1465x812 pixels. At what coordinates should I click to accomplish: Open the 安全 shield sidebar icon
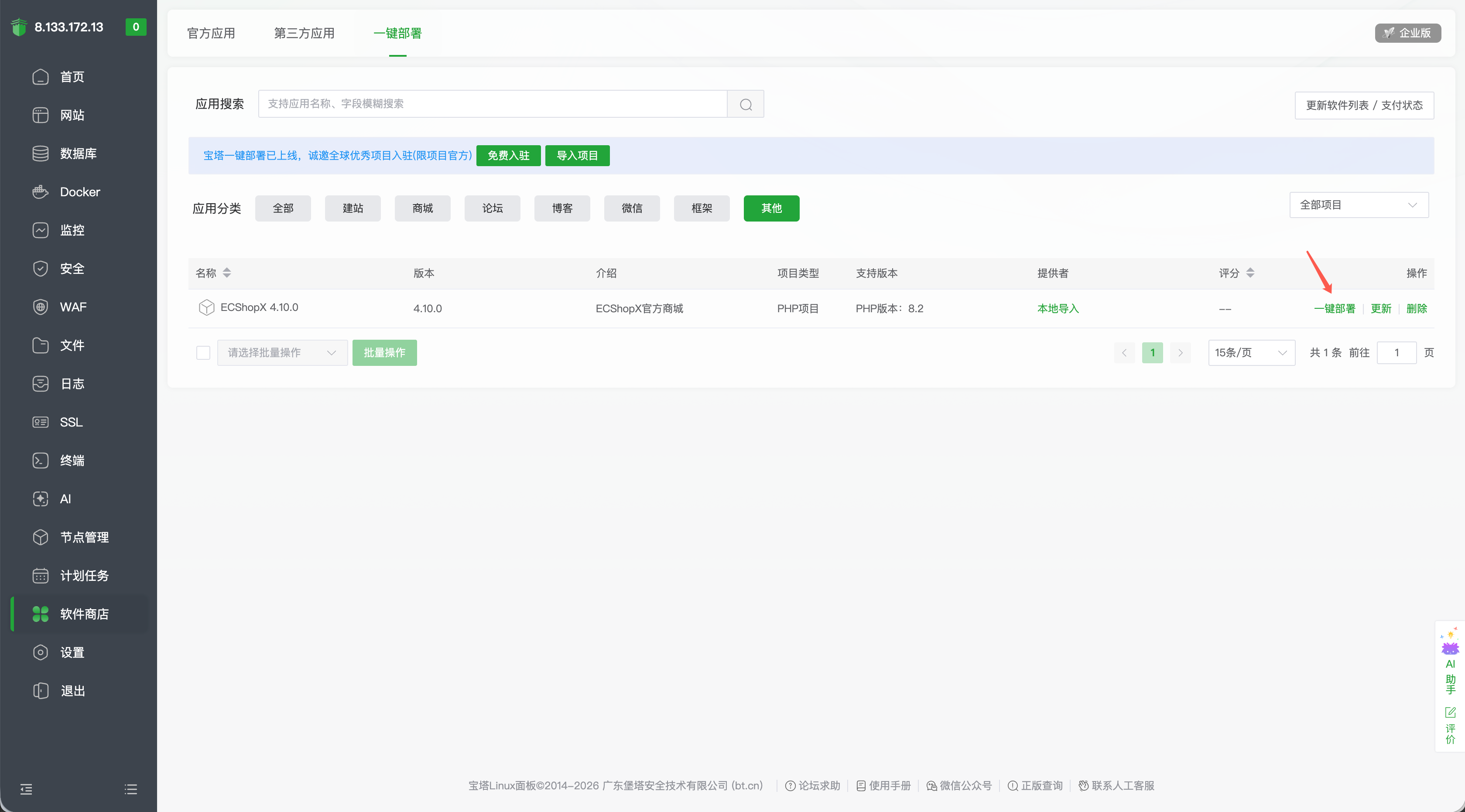41,268
